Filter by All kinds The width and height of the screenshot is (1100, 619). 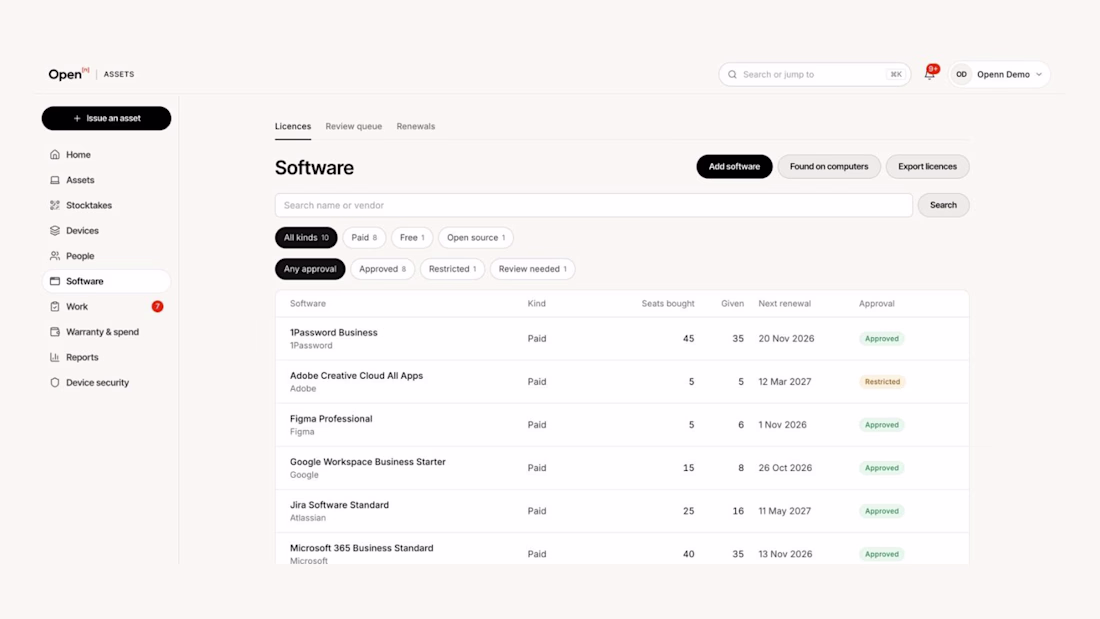coord(306,237)
